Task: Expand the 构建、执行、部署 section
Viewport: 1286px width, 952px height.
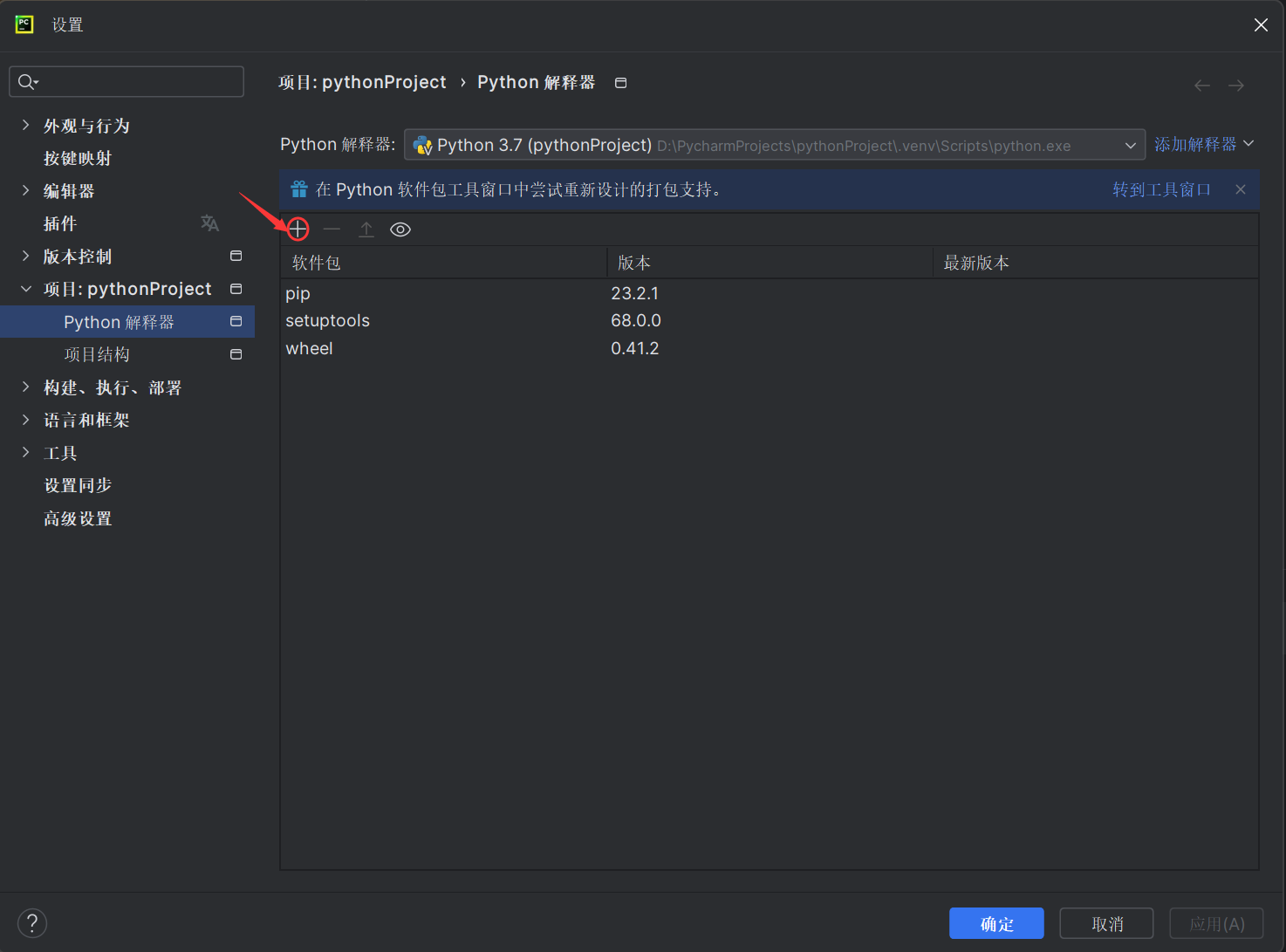Action: point(25,387)
